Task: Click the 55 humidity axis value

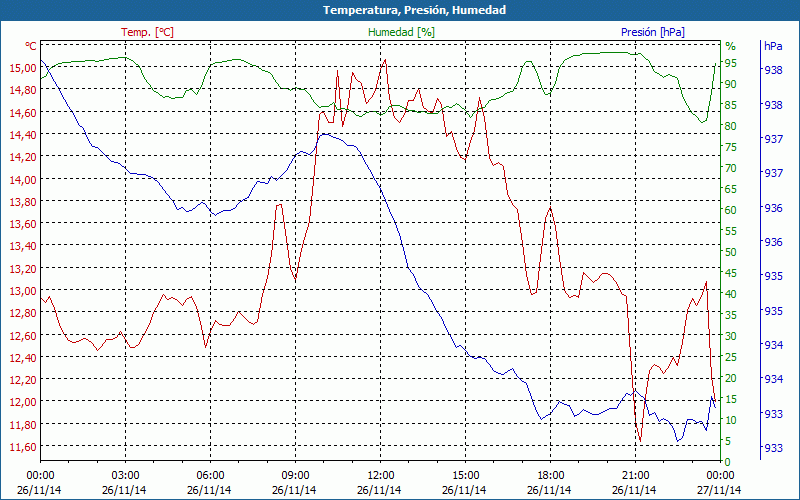Action: [731, 231]
